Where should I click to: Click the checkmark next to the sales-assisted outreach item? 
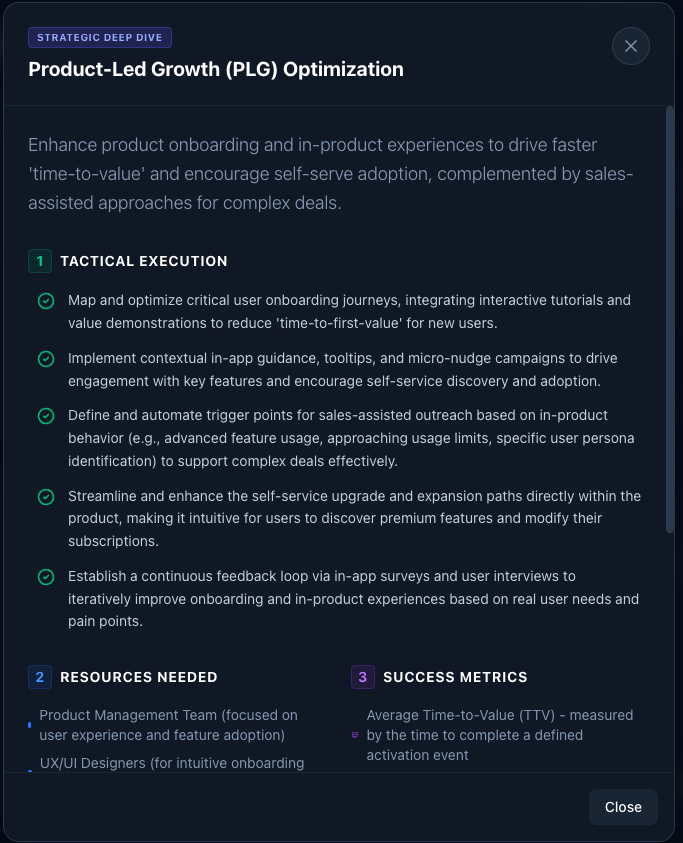pos(45,415)
